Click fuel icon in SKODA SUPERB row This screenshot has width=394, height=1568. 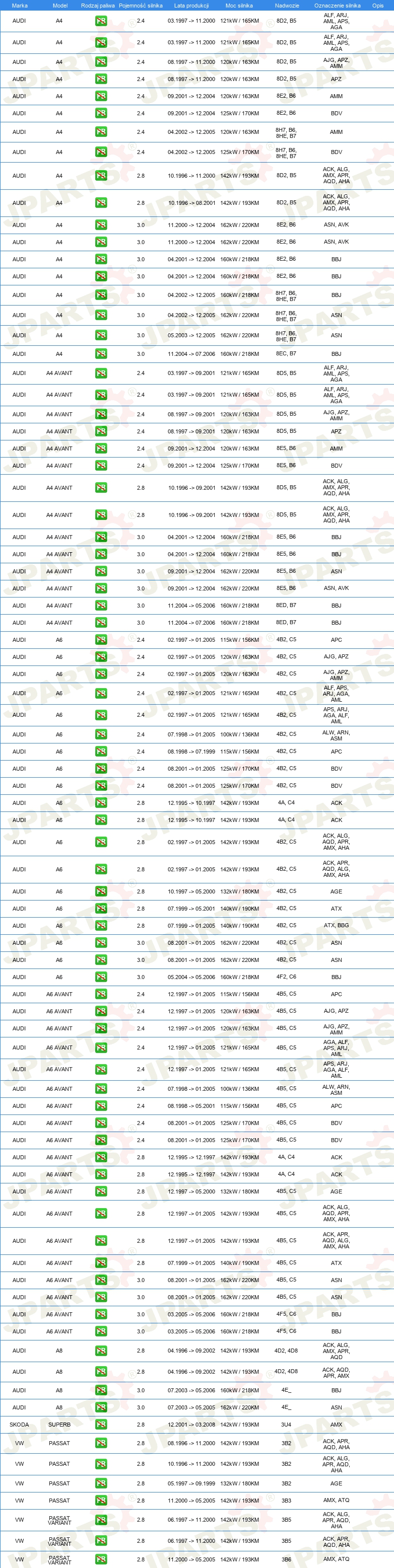(x=101, y=1425)
